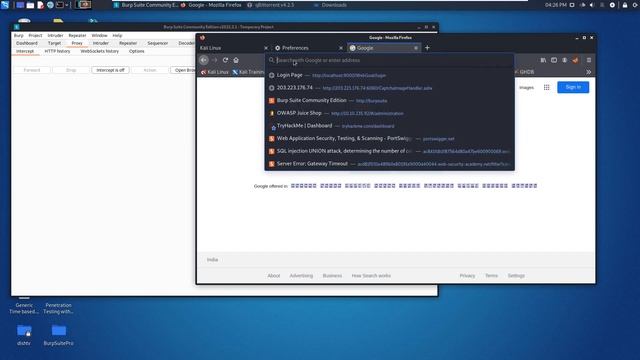
Task: Open the logout power tray icon
Action: coord(635,5)
